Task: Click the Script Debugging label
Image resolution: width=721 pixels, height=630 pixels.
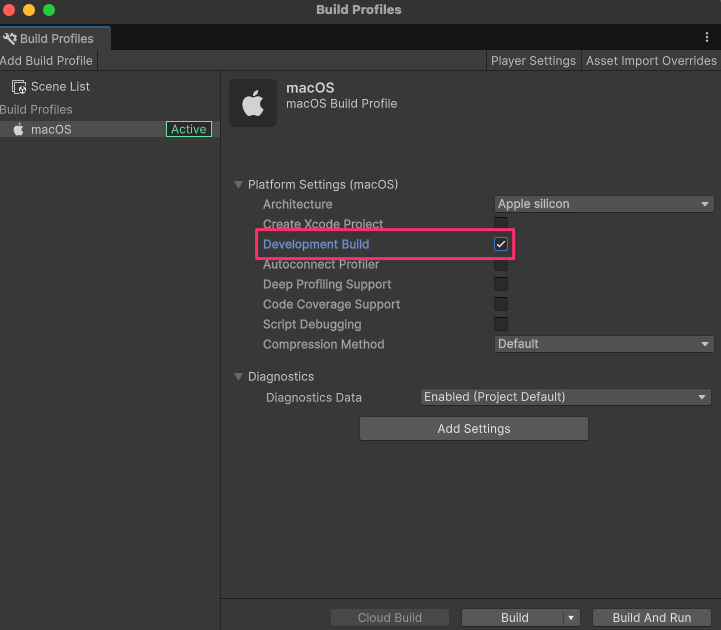Action: (x=312, y=325)
